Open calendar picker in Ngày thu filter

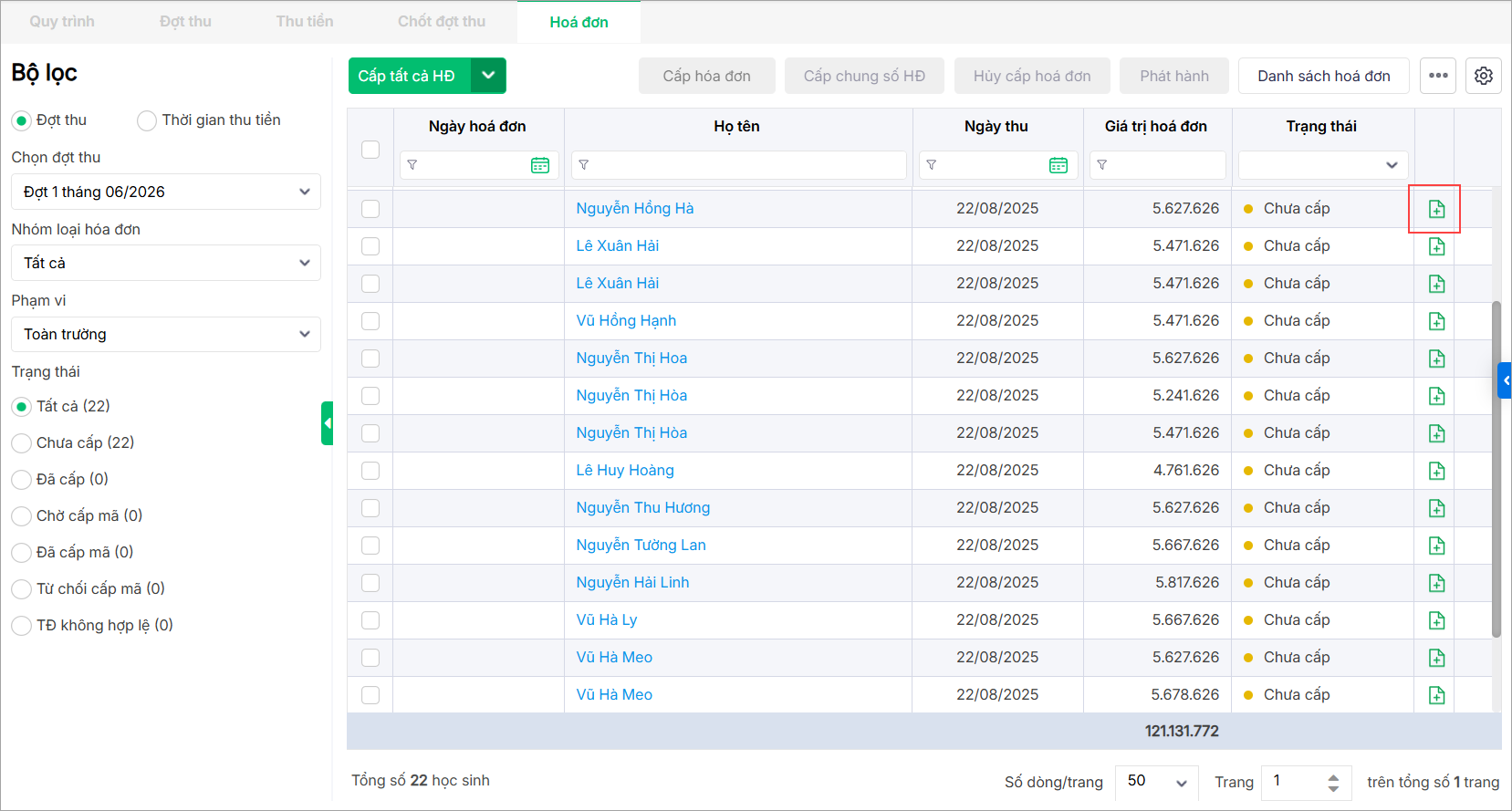pyautogui.click(x=1058, y=165)
